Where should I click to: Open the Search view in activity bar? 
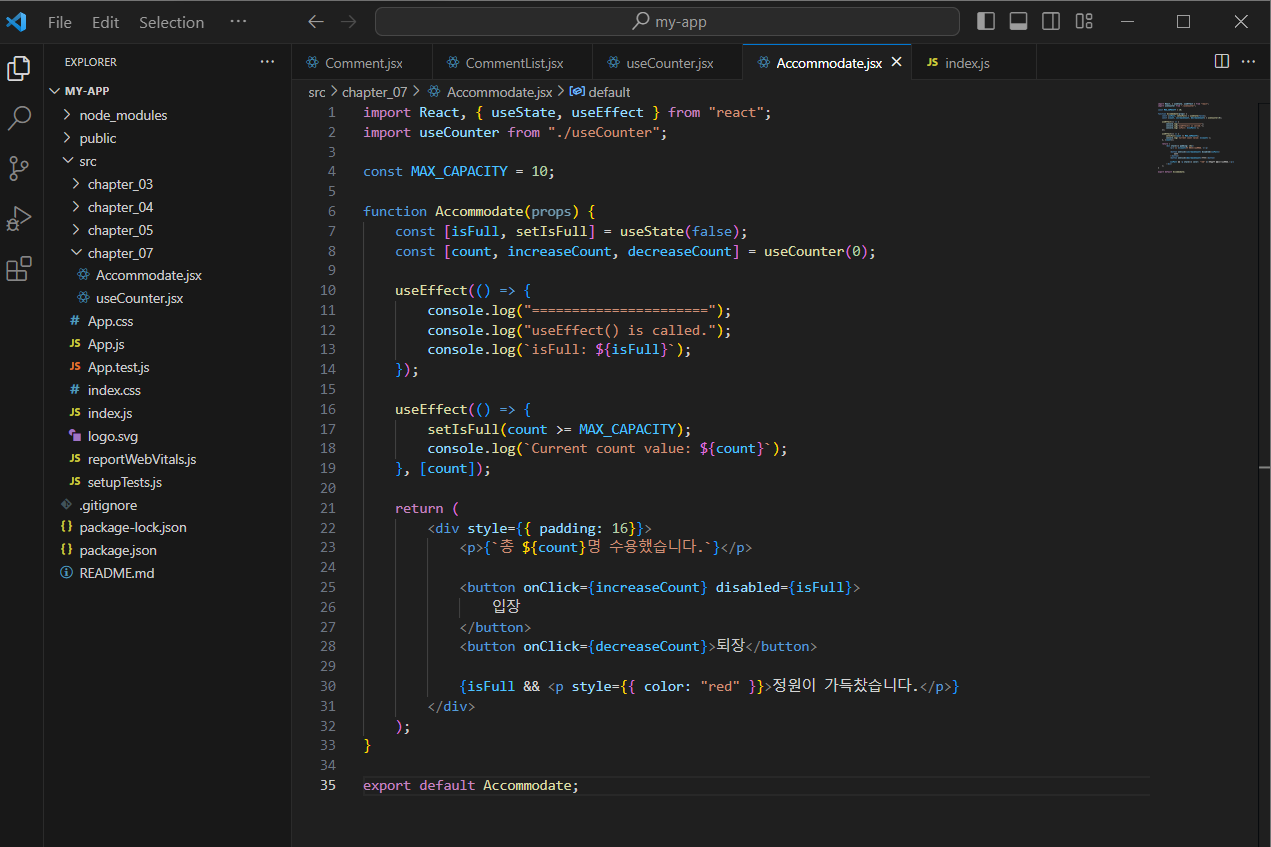(x=19, y=119)
